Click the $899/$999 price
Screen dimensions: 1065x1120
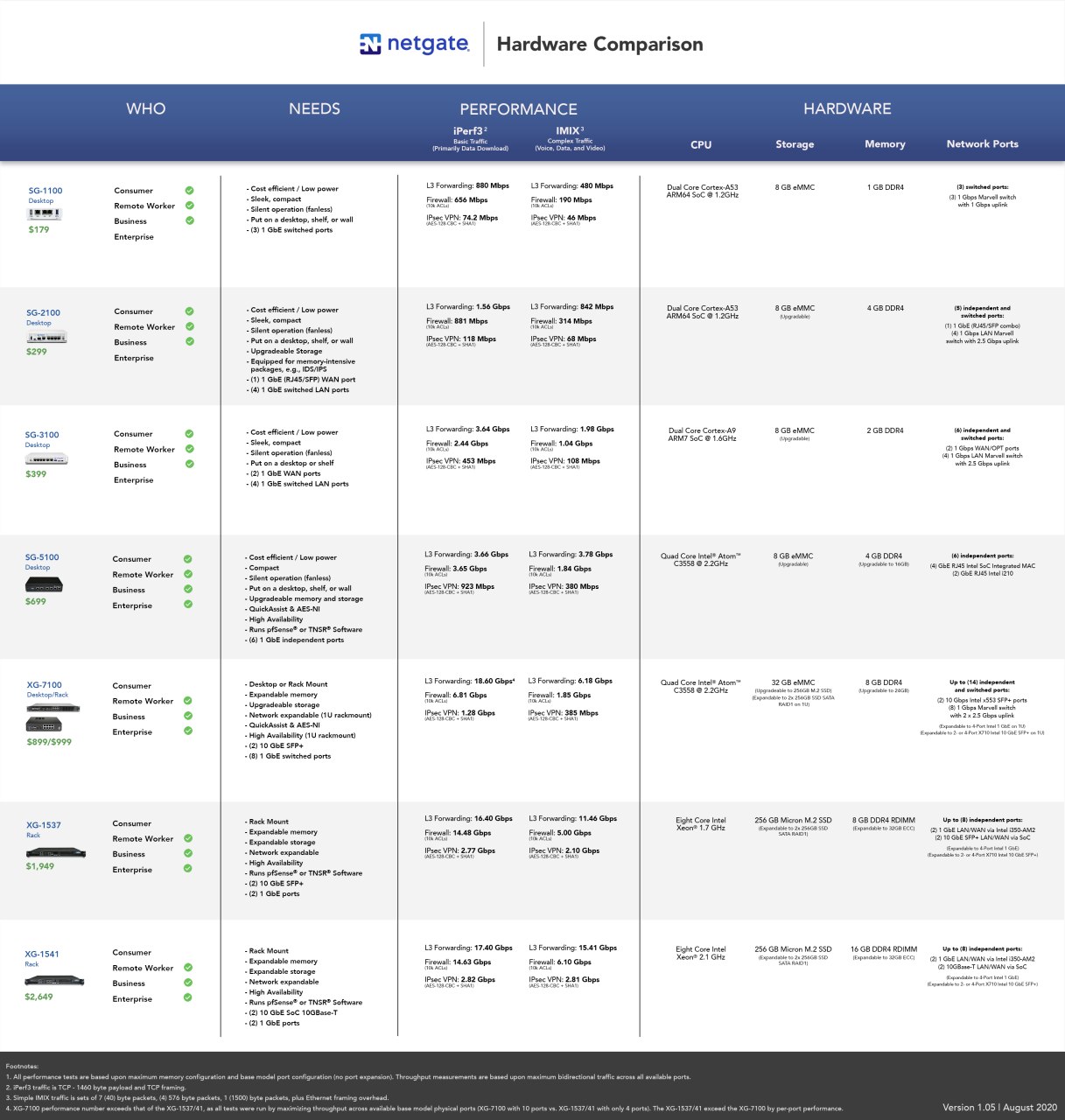(49, 741)
